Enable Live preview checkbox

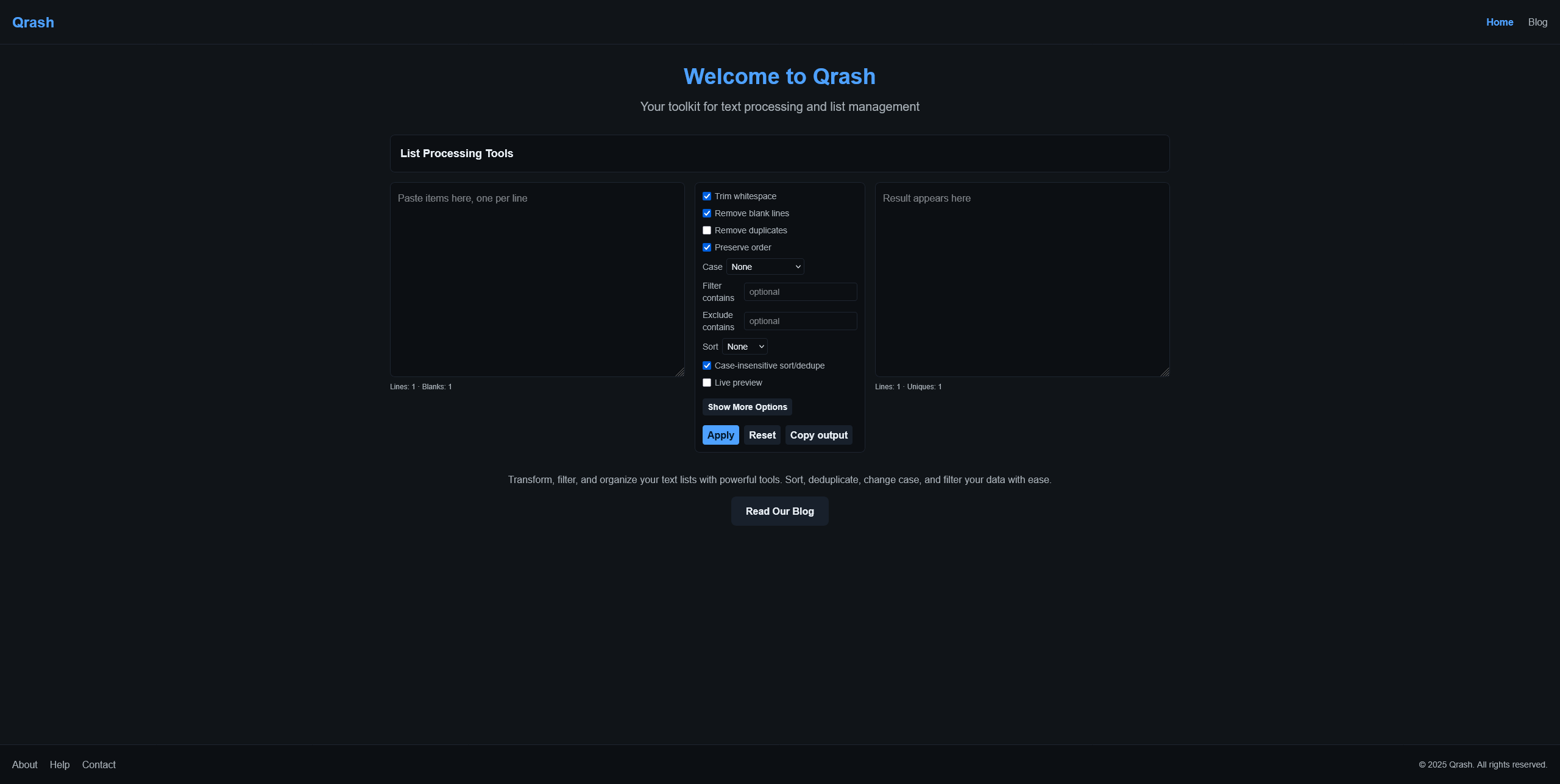707,383
